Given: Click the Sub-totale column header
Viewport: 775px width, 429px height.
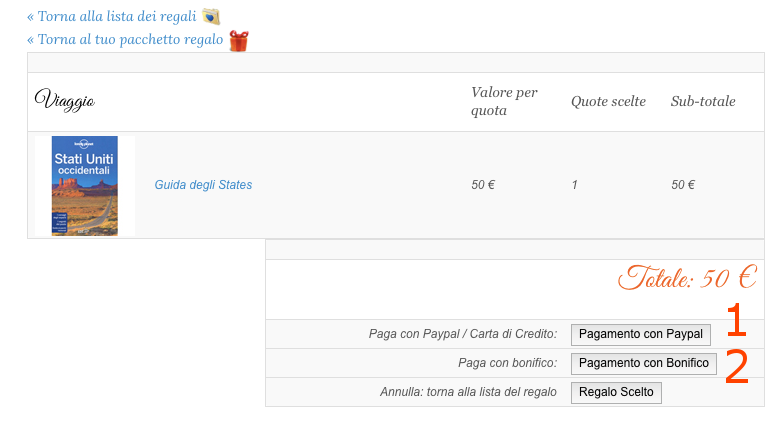Looking at the screenshot, I should [x=703, y=101].
